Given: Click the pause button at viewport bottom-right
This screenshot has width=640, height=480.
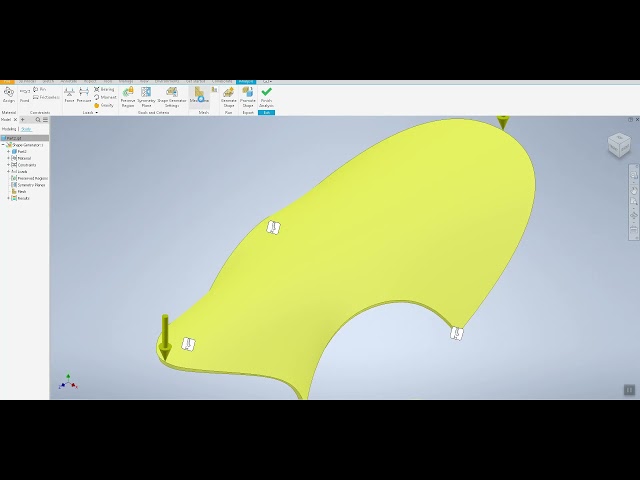Looking at the screenshot, I should point(629,390).
